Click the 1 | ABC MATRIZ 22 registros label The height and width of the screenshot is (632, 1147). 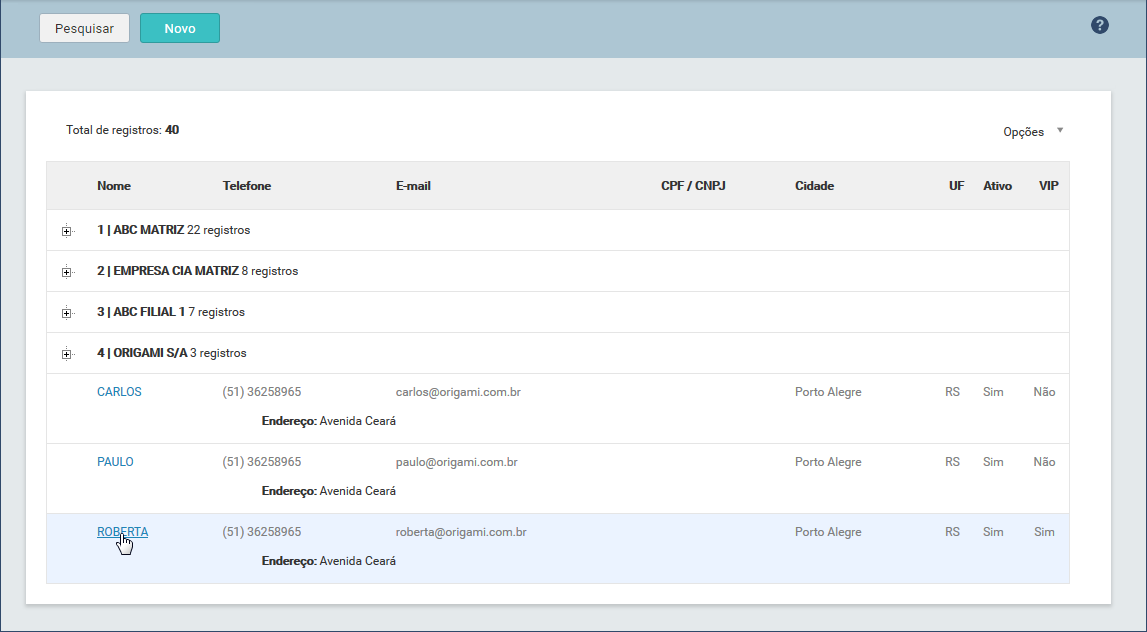(x=173, y=230)
